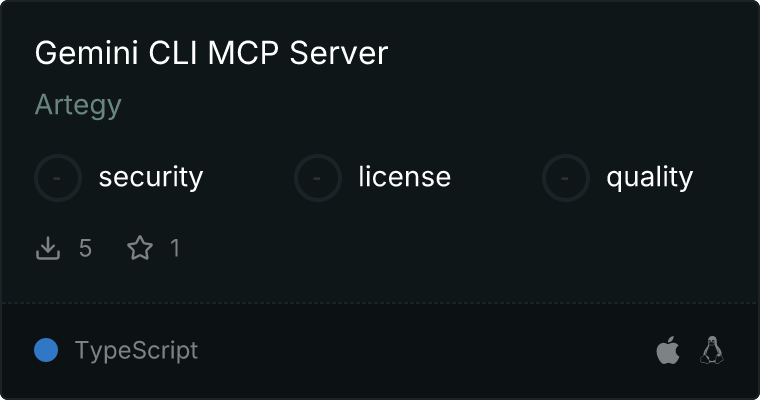The width and height of the screenshot is (760, 400).
Task: Click the TypeScript language label
Action: tap(136, 351)
